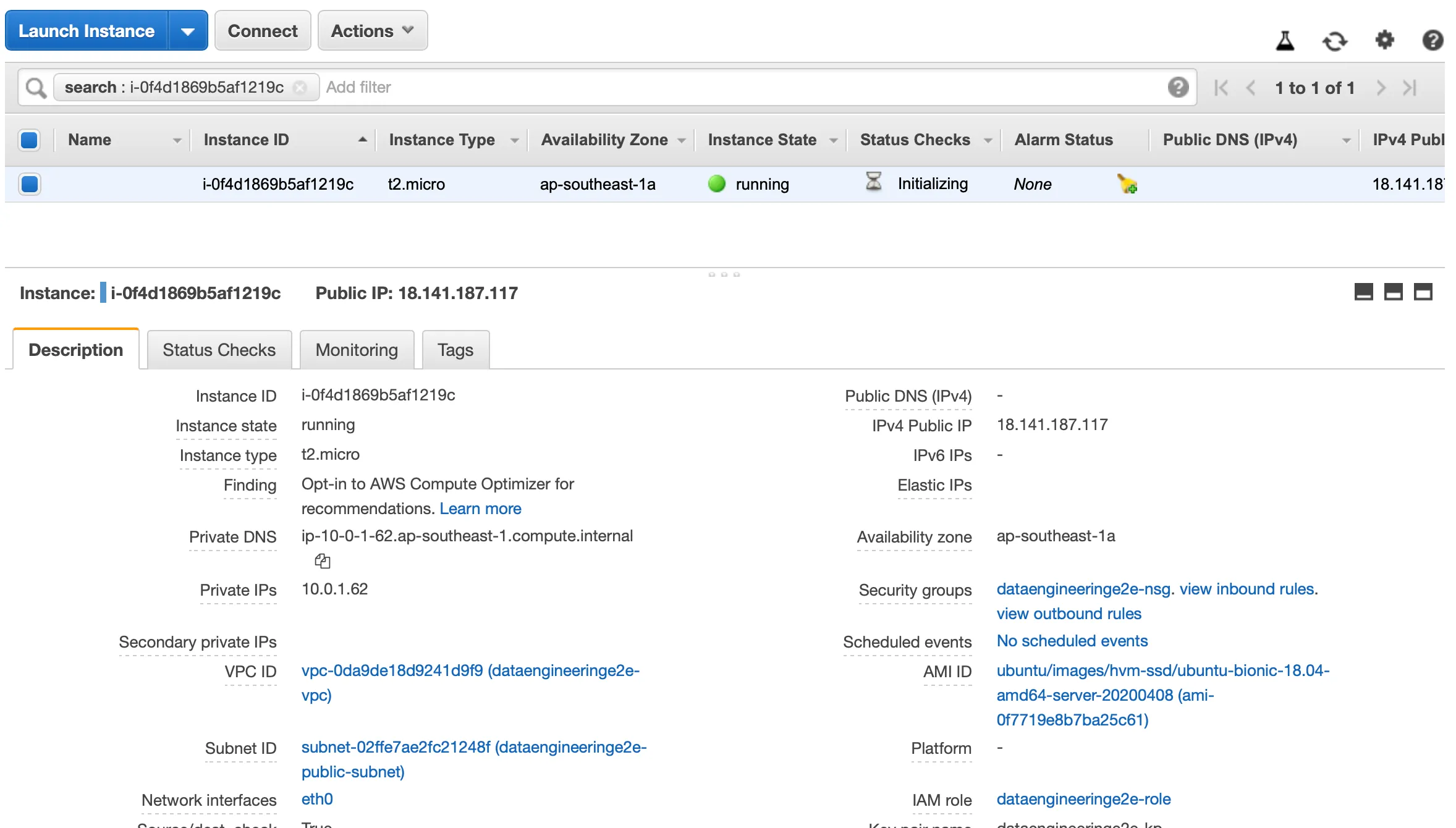This screenshot has width=1456, height=828.
Task: Switch to the Description tab
Action: pyautogui.click(x=76, y=350)
